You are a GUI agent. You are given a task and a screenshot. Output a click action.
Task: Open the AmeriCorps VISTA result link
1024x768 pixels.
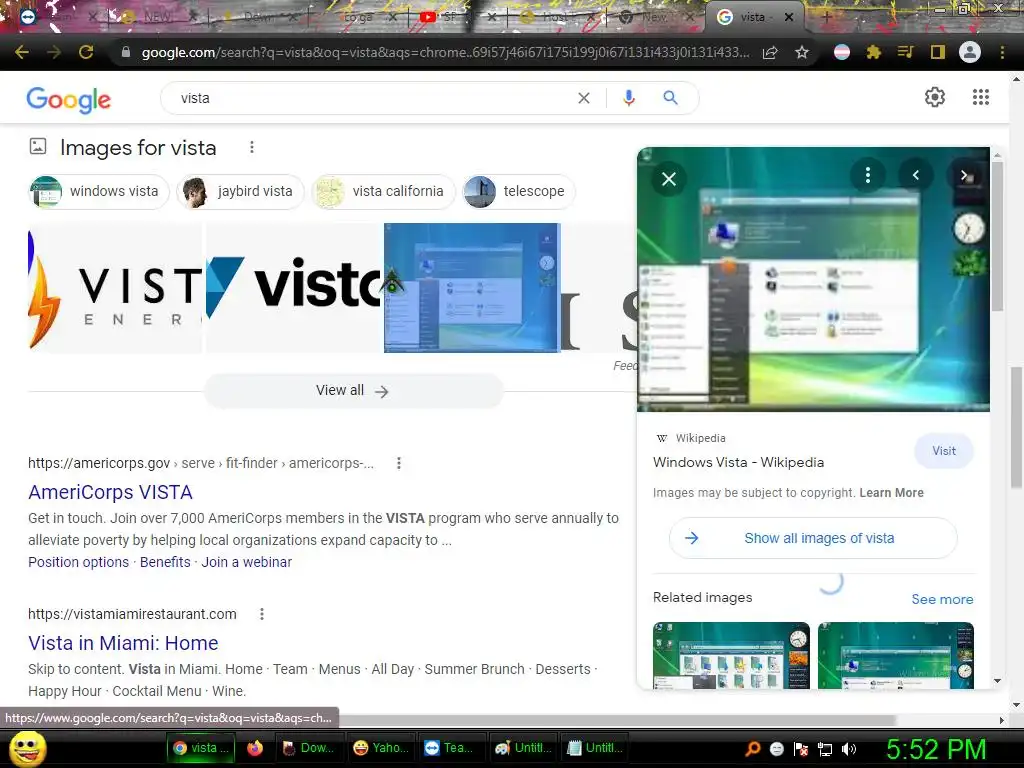tap(110, 492)
